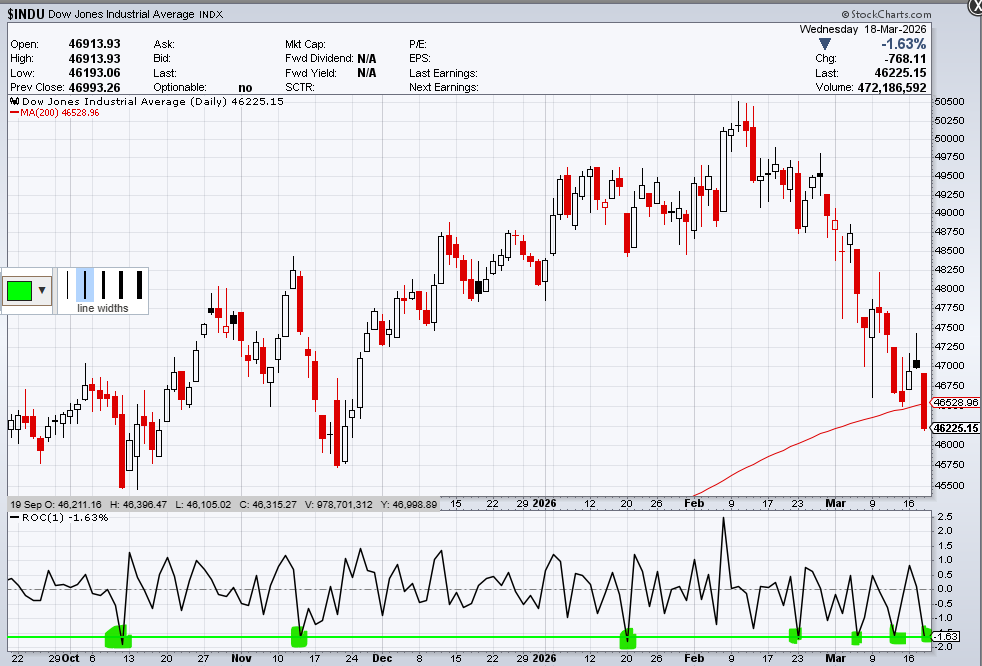Click the "MA(200) 46528.96" legend text

click(x=59, y=113)
